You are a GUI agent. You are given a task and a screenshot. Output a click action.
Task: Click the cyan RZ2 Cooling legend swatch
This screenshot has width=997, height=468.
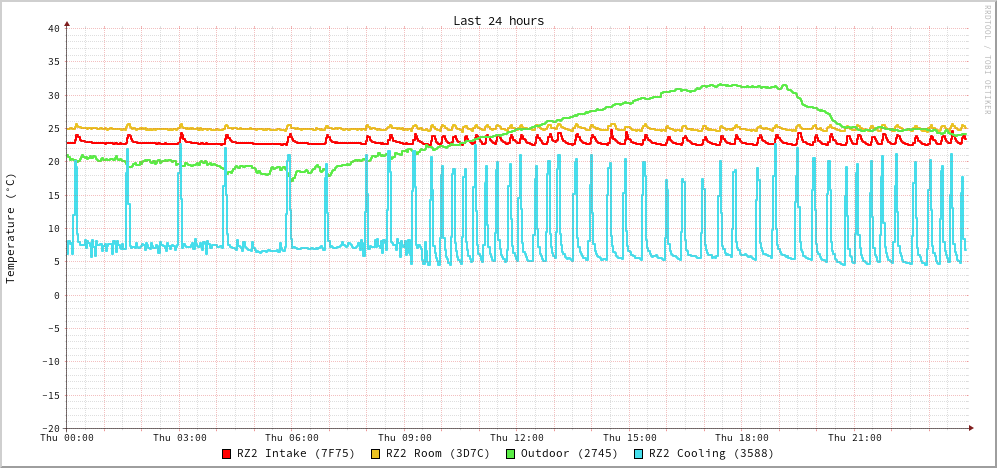[639, 454]
